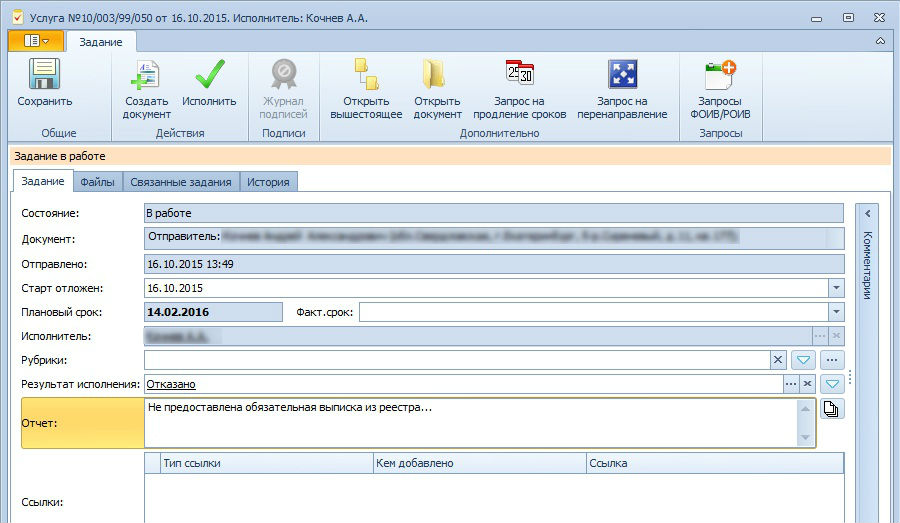Click the Links grid row selector header
Image resolution: width=900 pixels, height=523 pixels.
(153, 463)
